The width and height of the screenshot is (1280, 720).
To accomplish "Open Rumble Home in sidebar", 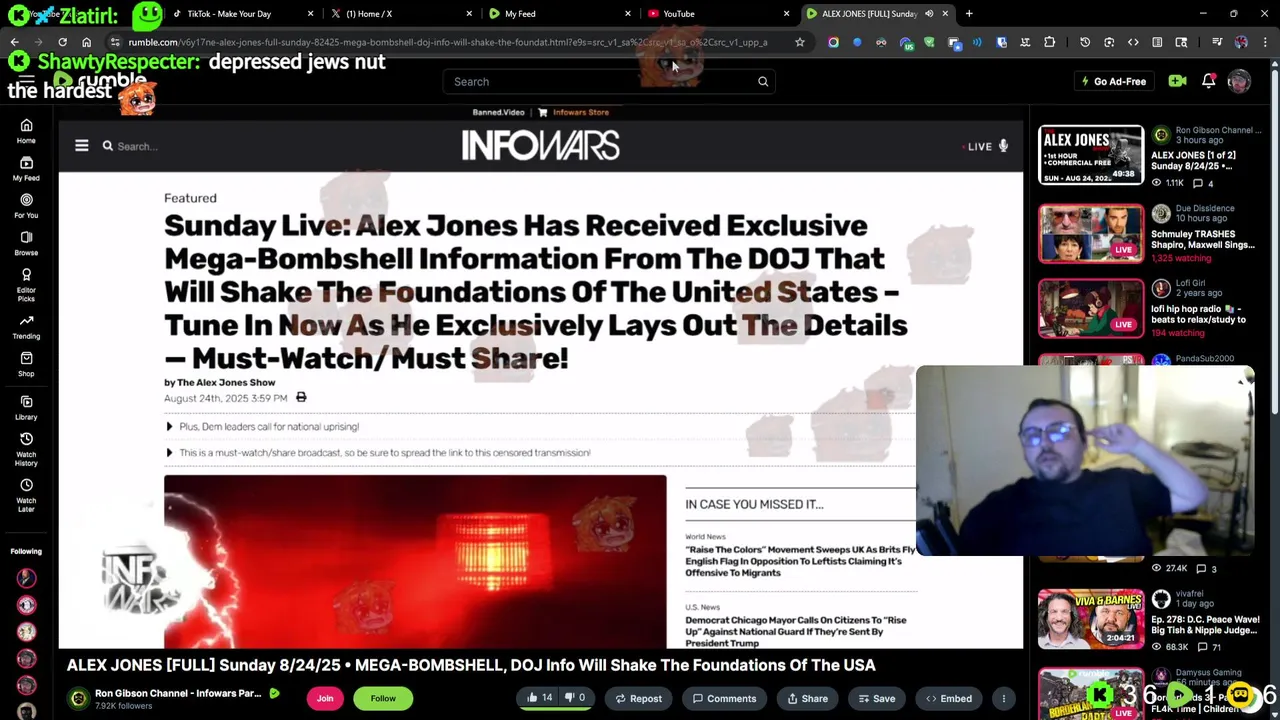I will tap(26, 131).
